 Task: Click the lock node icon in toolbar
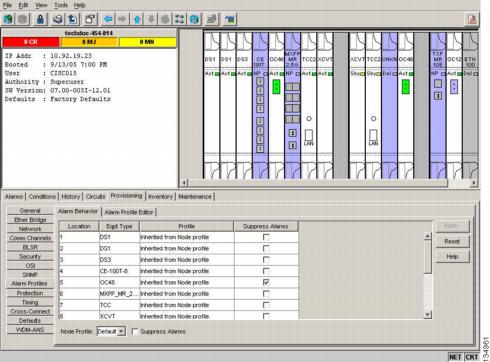click(40, 19)
